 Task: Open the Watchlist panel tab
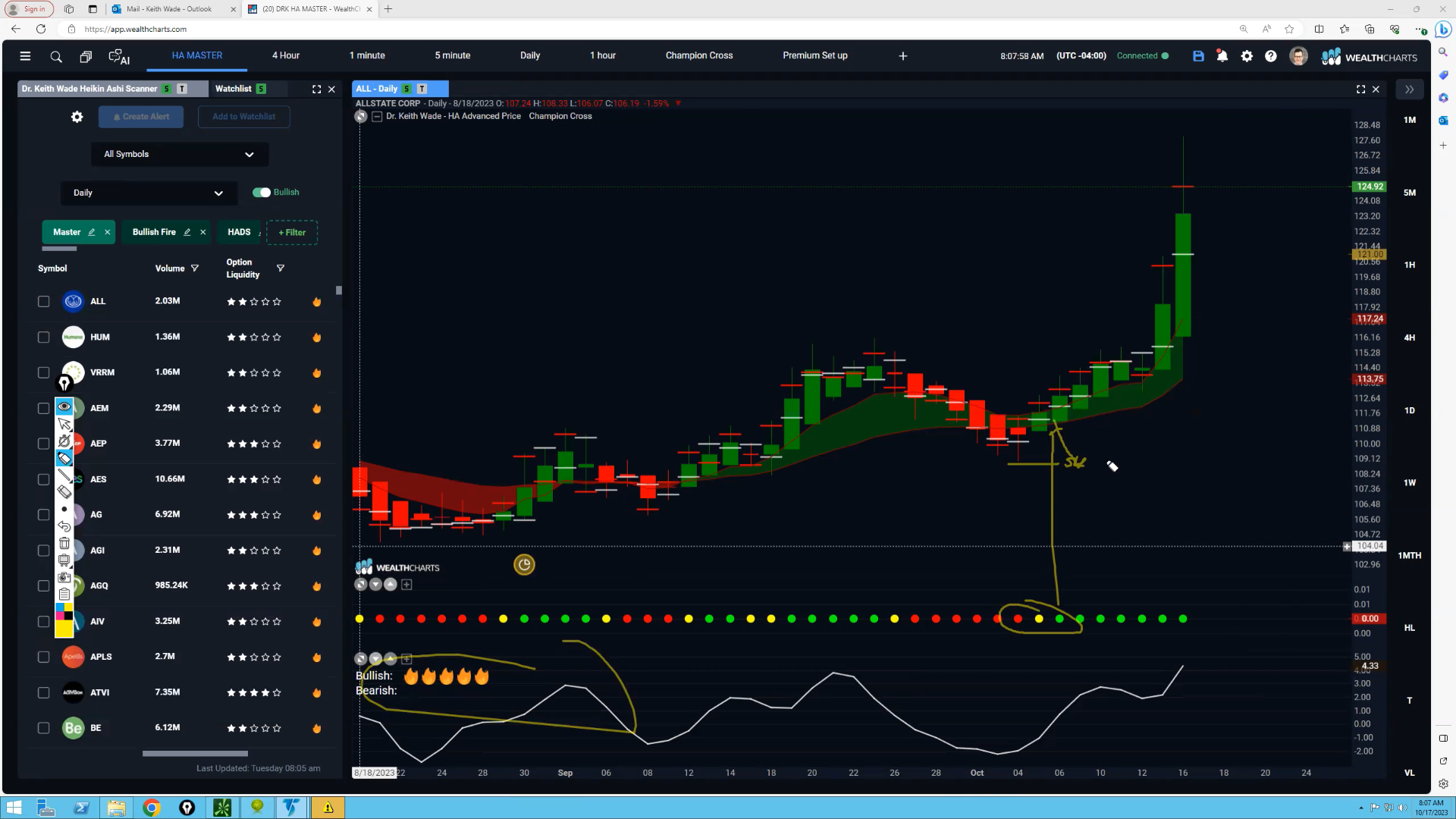[x=240, y=89]
